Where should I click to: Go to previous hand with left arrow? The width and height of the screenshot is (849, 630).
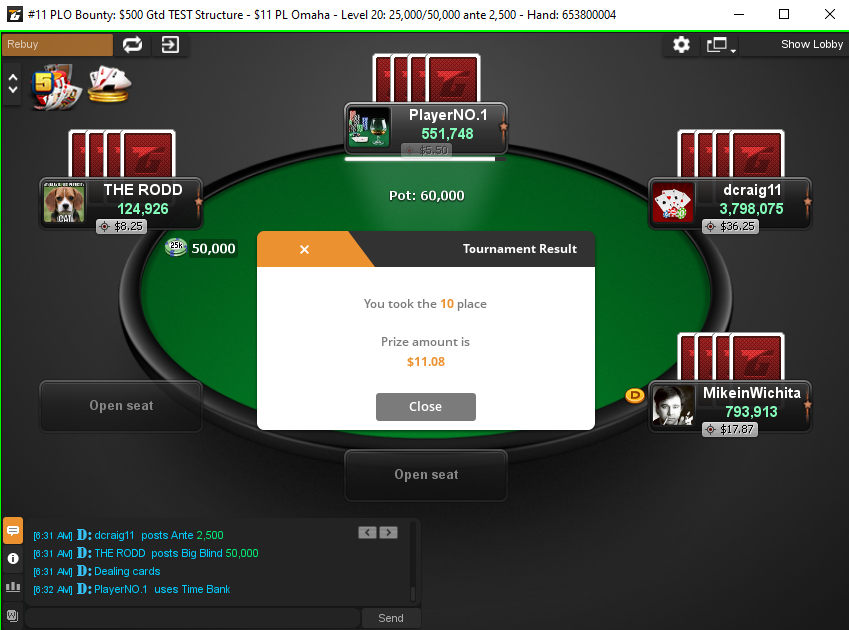[368, 533]
